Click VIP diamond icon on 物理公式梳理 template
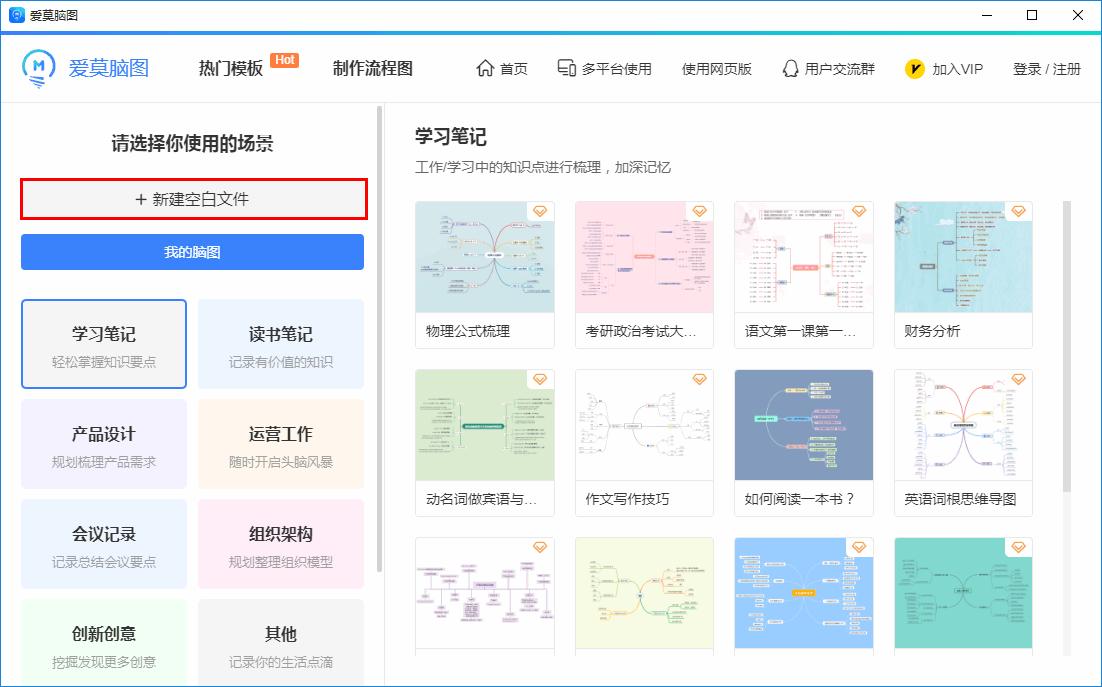This screenshot has height=687, width=1102. pyautogui.click(x=540, y=211)
